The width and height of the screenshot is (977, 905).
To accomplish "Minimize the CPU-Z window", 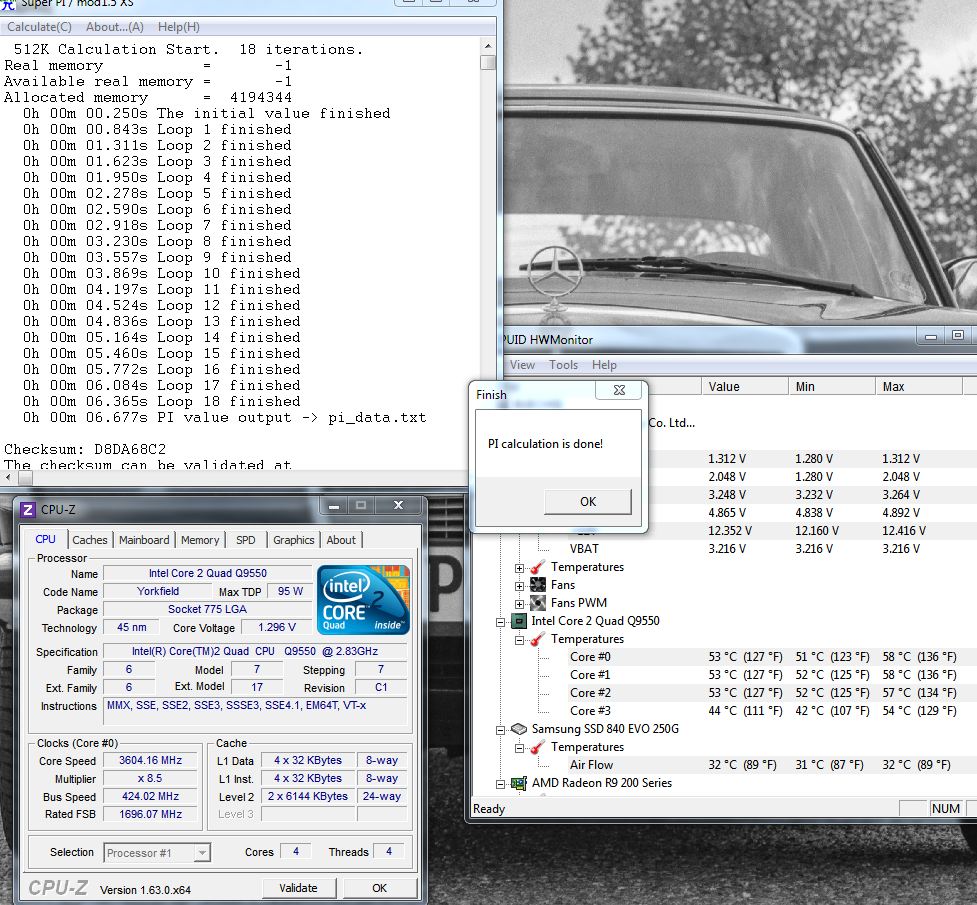I will [x=334, y=505].
